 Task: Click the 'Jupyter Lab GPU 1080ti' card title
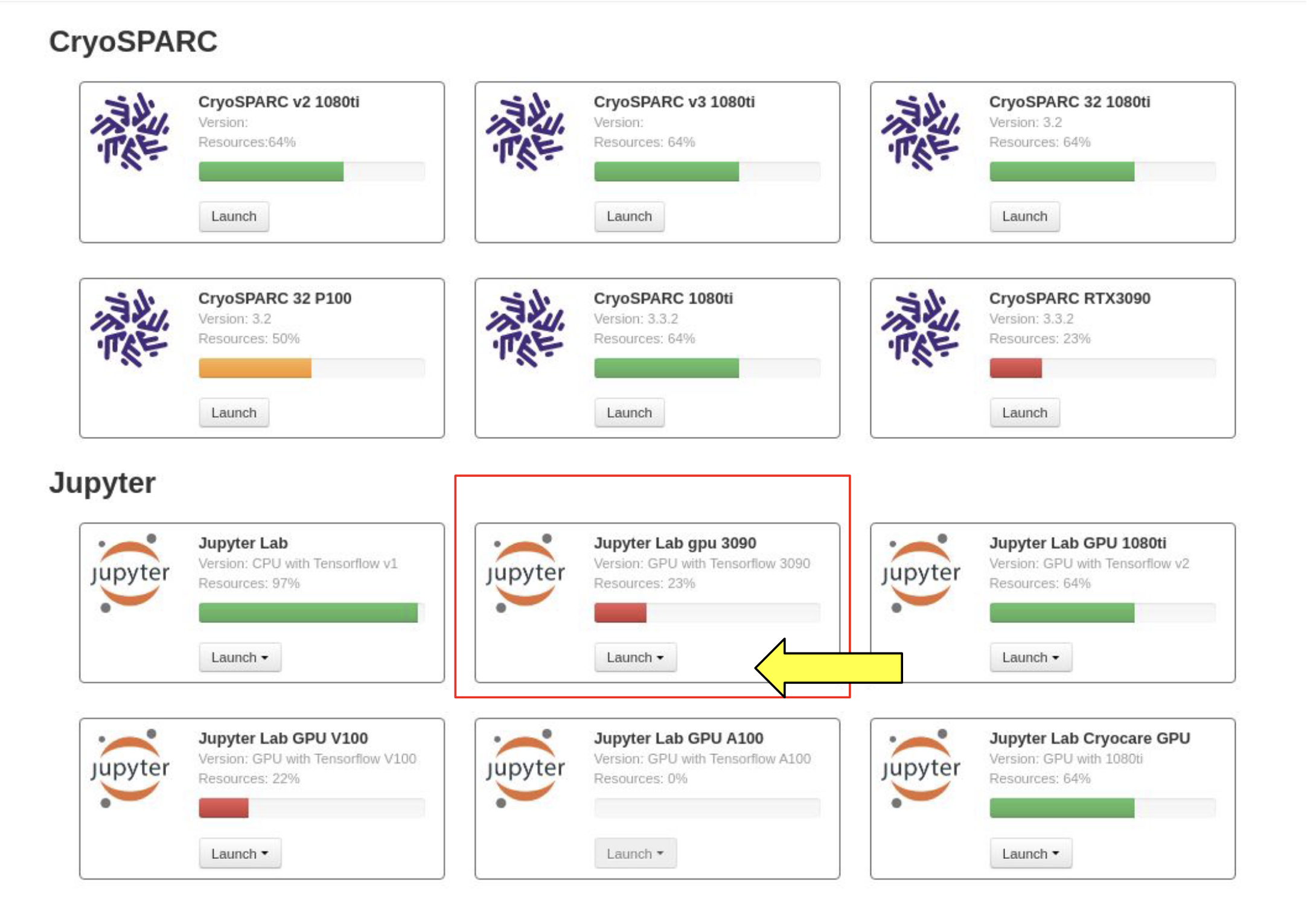[x=1078, y=543]
